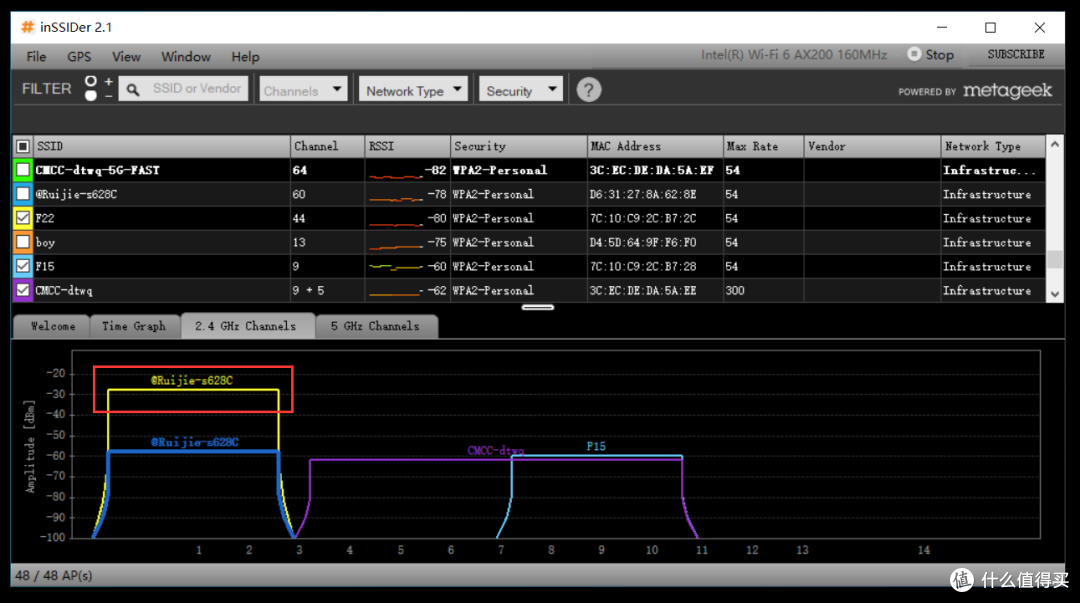Switch to the 5 GHz Channels tab

pyautogui.click(x=375, y=326)
